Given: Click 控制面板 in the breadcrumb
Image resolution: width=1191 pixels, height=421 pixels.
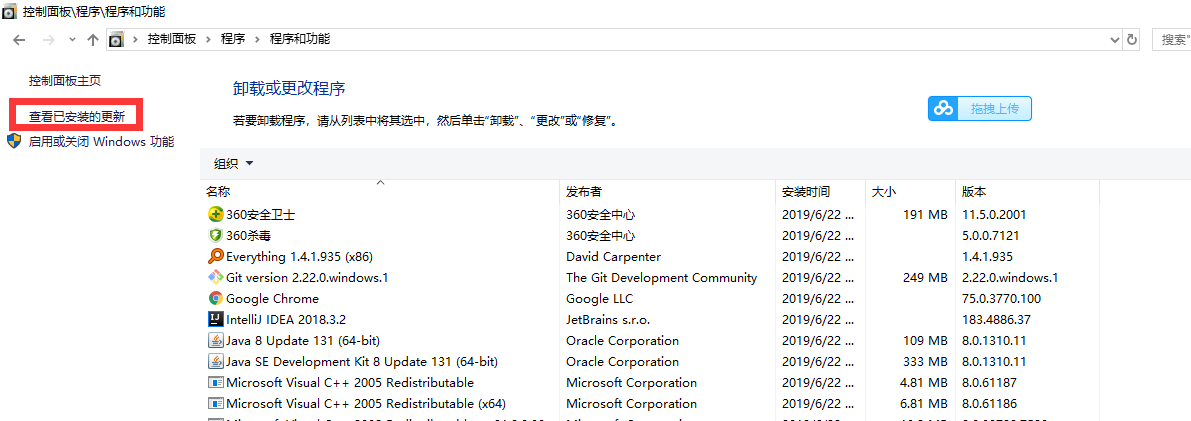Looking at the screenshot, I should click(x=172, y=39).
